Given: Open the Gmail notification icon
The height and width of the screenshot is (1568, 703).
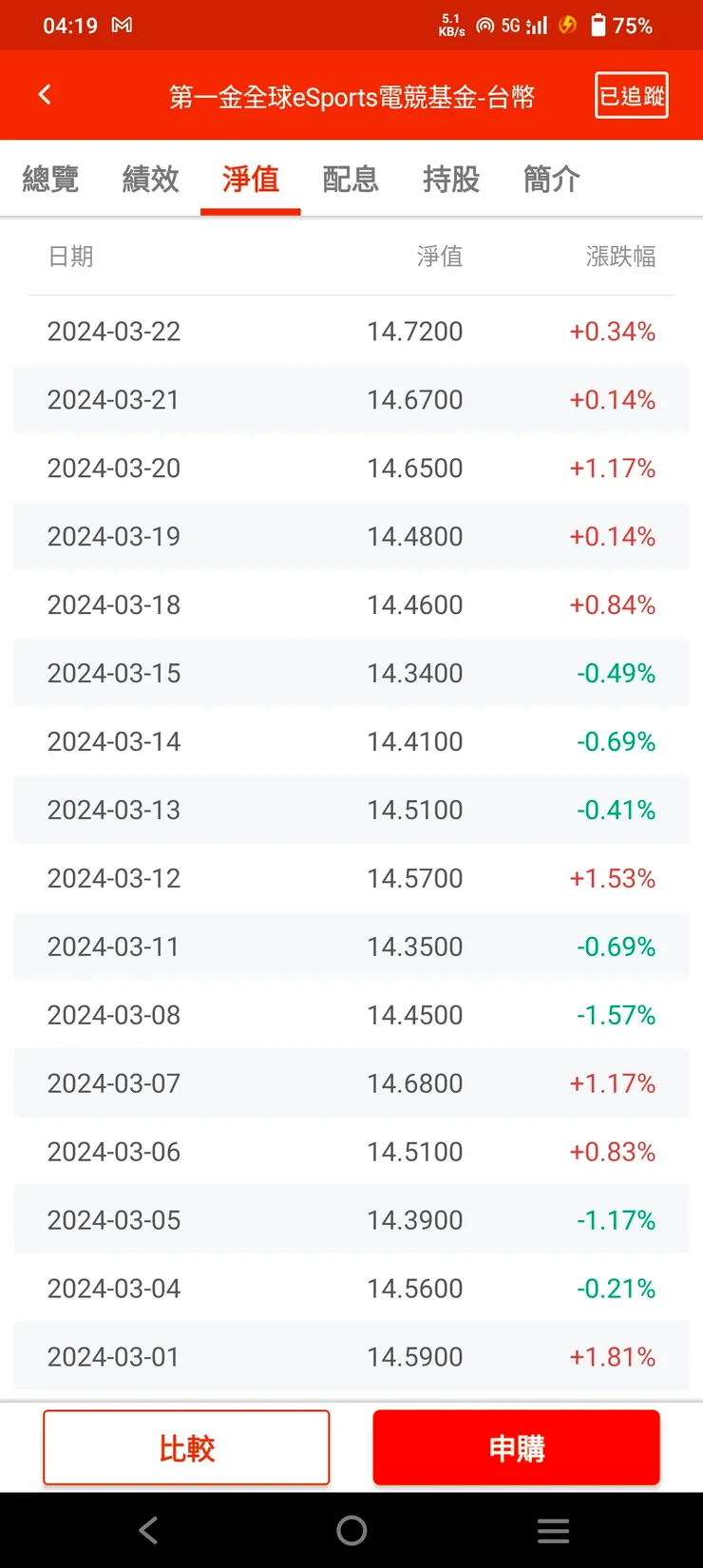Looking at the screenshot, I should coord(122,26).
